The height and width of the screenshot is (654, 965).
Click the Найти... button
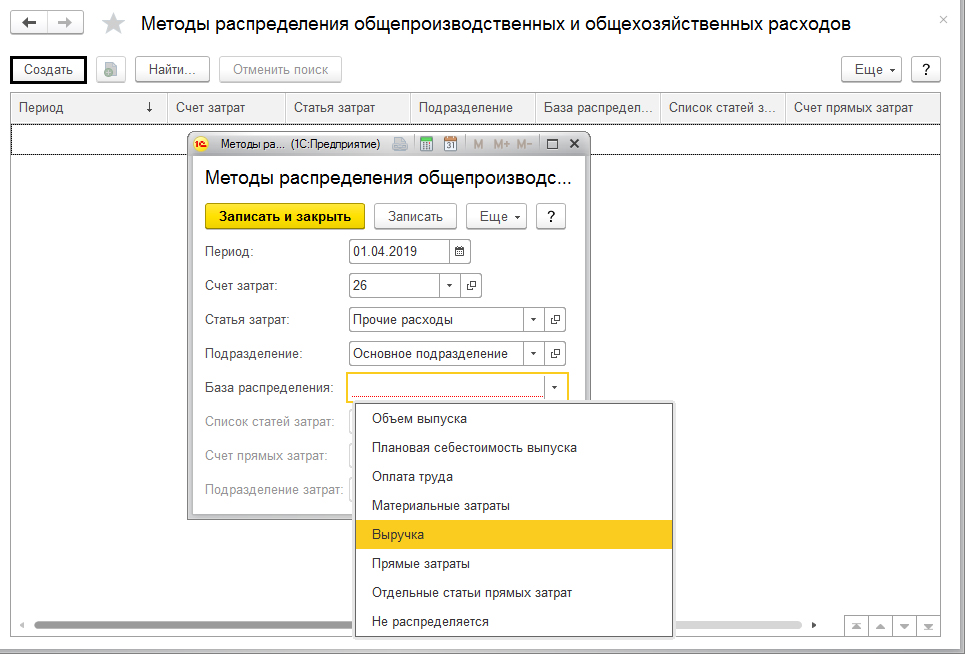click(172, 70)
